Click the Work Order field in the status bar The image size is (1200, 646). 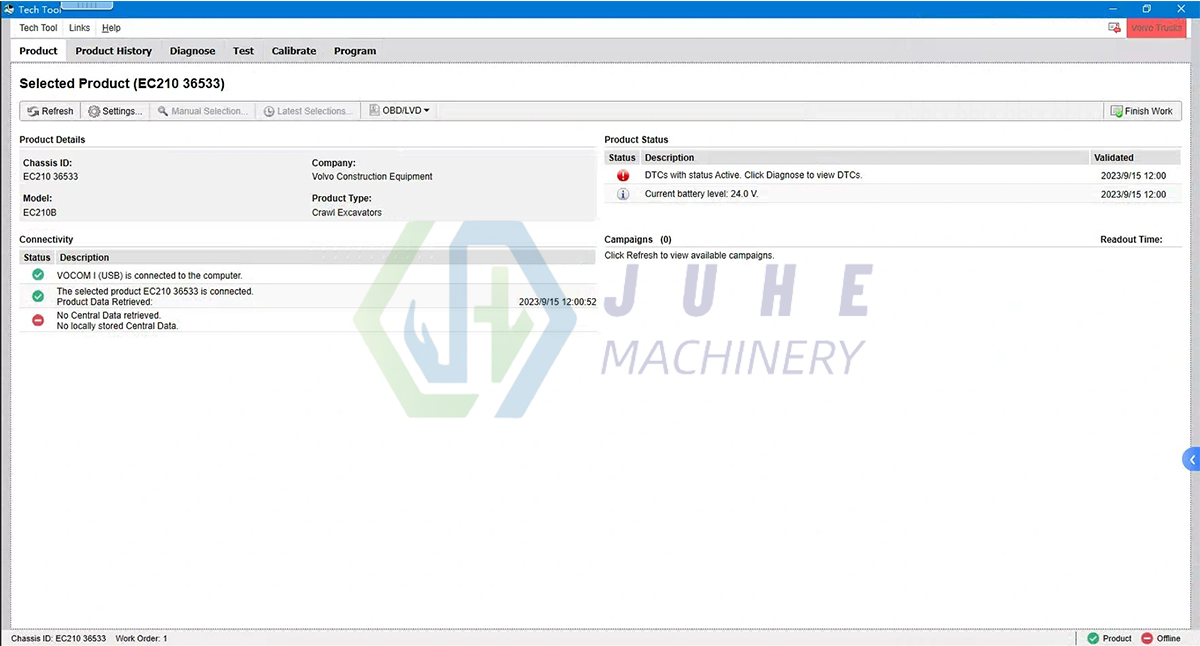point(141,638)
